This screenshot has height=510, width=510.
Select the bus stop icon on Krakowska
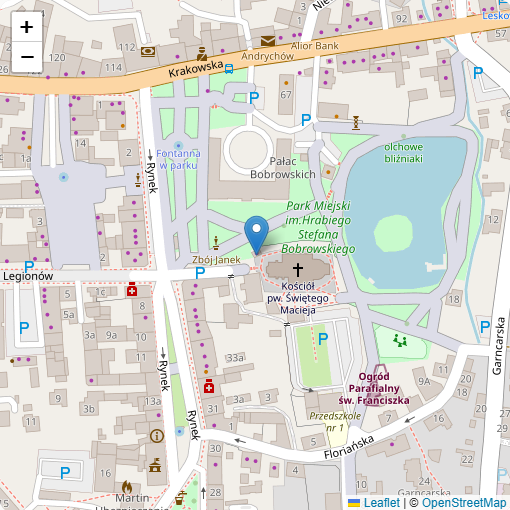[229, 69]
